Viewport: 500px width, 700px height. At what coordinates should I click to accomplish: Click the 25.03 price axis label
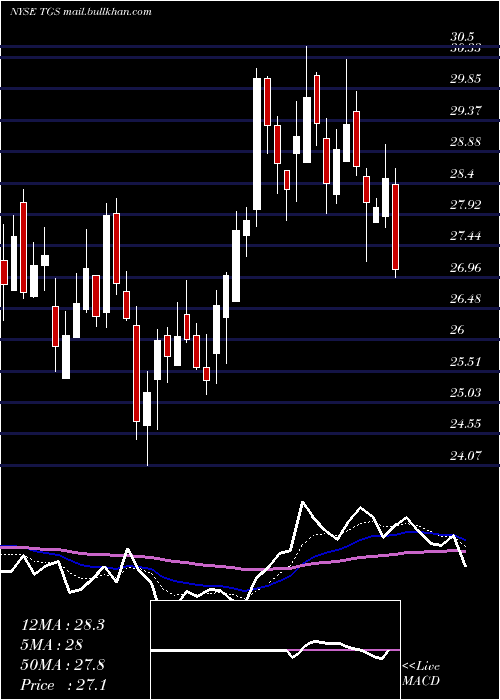click(466, 393)
